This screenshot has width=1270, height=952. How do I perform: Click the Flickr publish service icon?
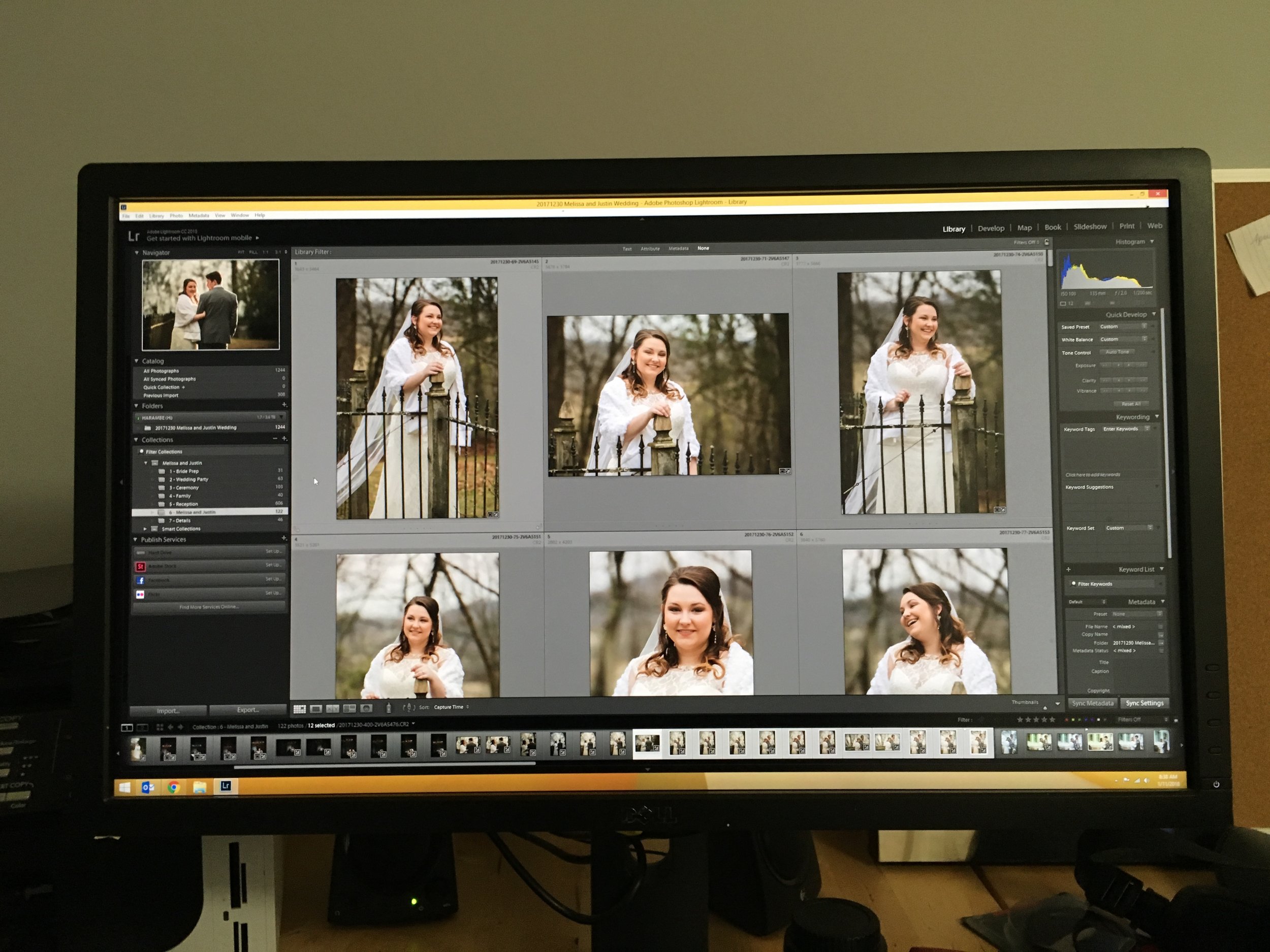coord(140,595)
